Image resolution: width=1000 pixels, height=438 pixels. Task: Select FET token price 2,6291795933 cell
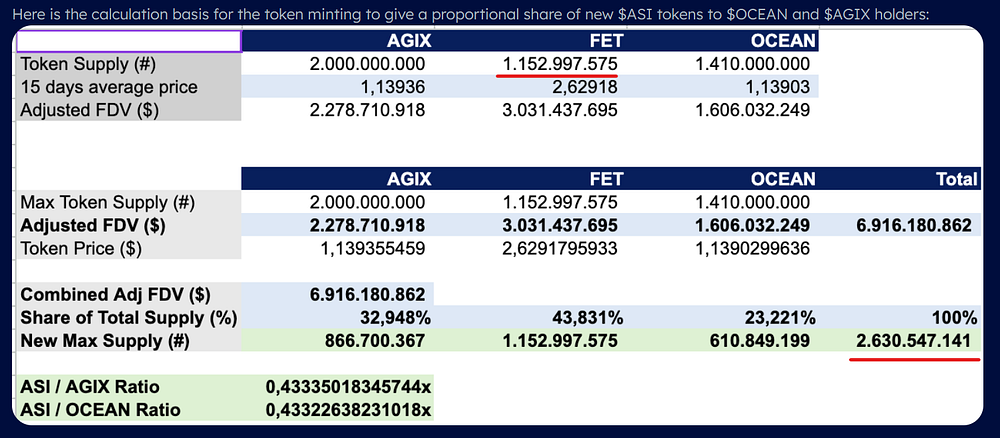pos(530,248)
